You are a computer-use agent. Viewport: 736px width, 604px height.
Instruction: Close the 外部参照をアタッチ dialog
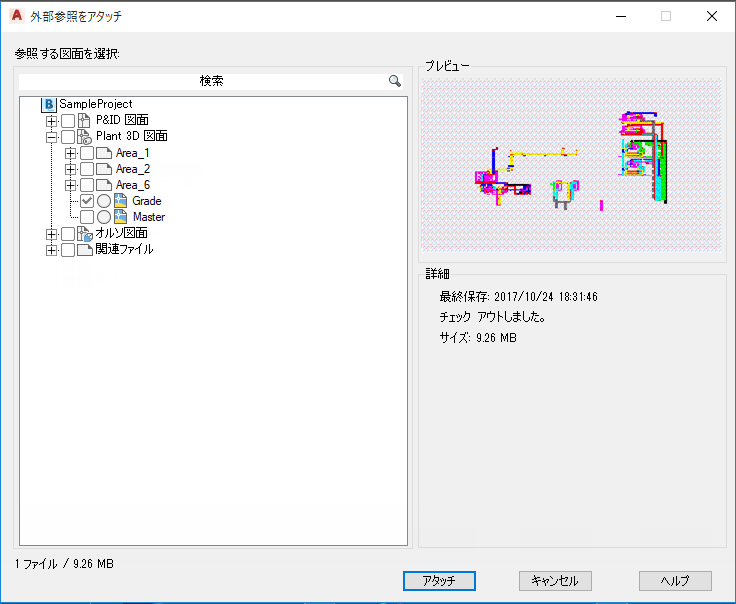tap(712, 16)
